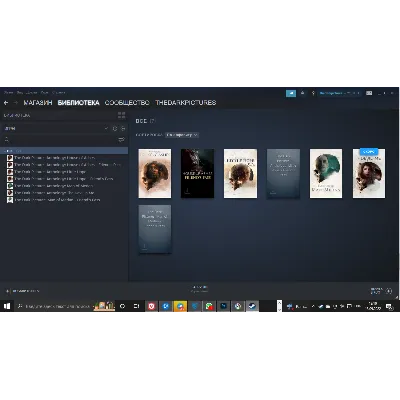This screenshot has height=400, width=400.
Task: Open the notifications bell icon
Action: [303, 93]
